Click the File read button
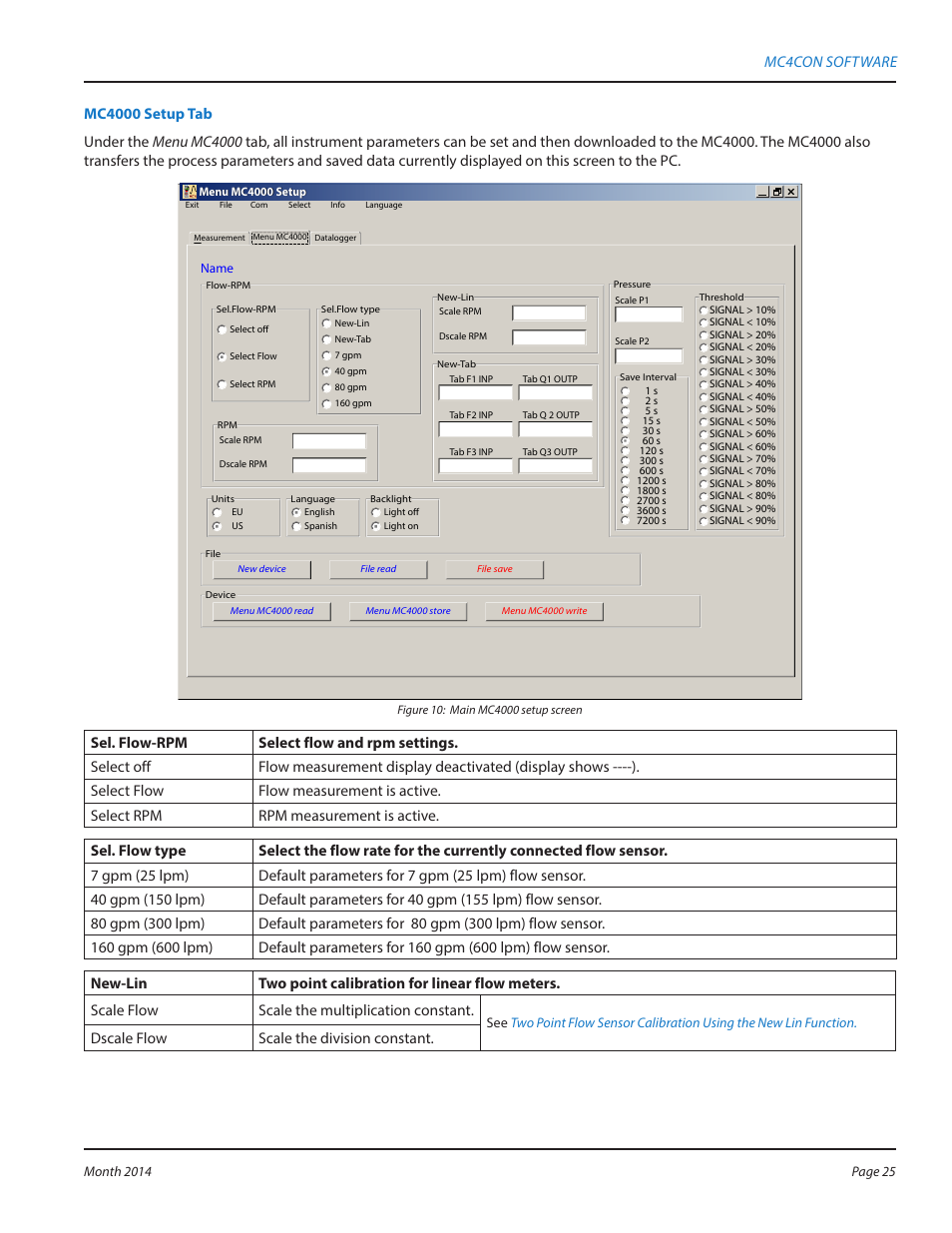The height and width of the screenshot is (1233, 952). (x=378, y=569)
